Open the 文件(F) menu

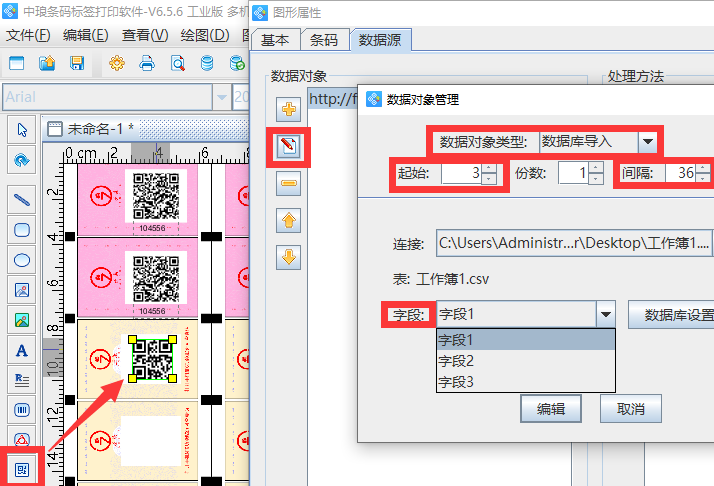tap(28, 35)
